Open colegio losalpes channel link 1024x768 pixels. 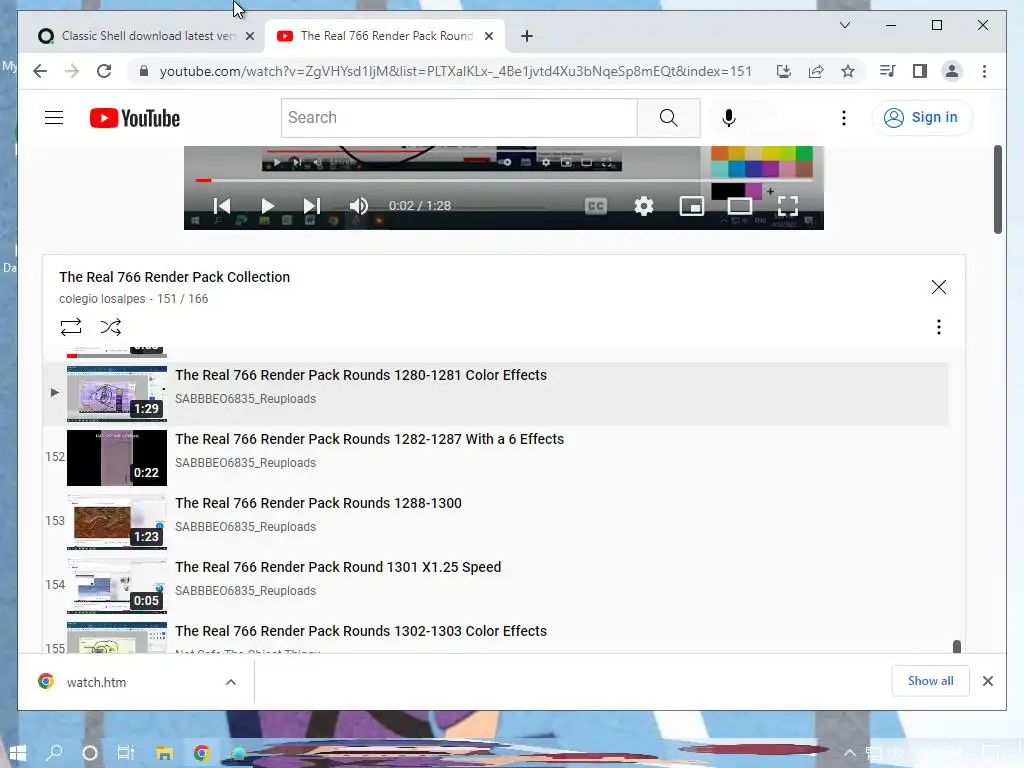click(x=102, y=298)
